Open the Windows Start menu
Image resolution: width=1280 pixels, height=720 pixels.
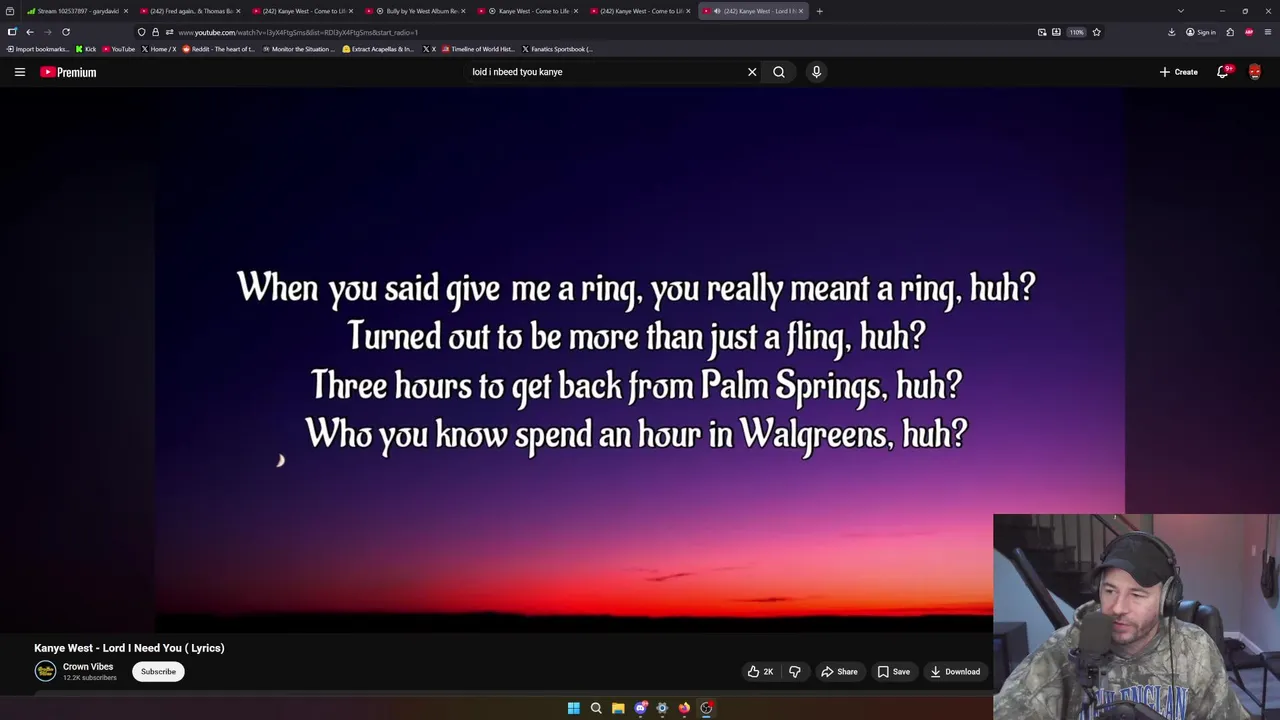point(574,708)
